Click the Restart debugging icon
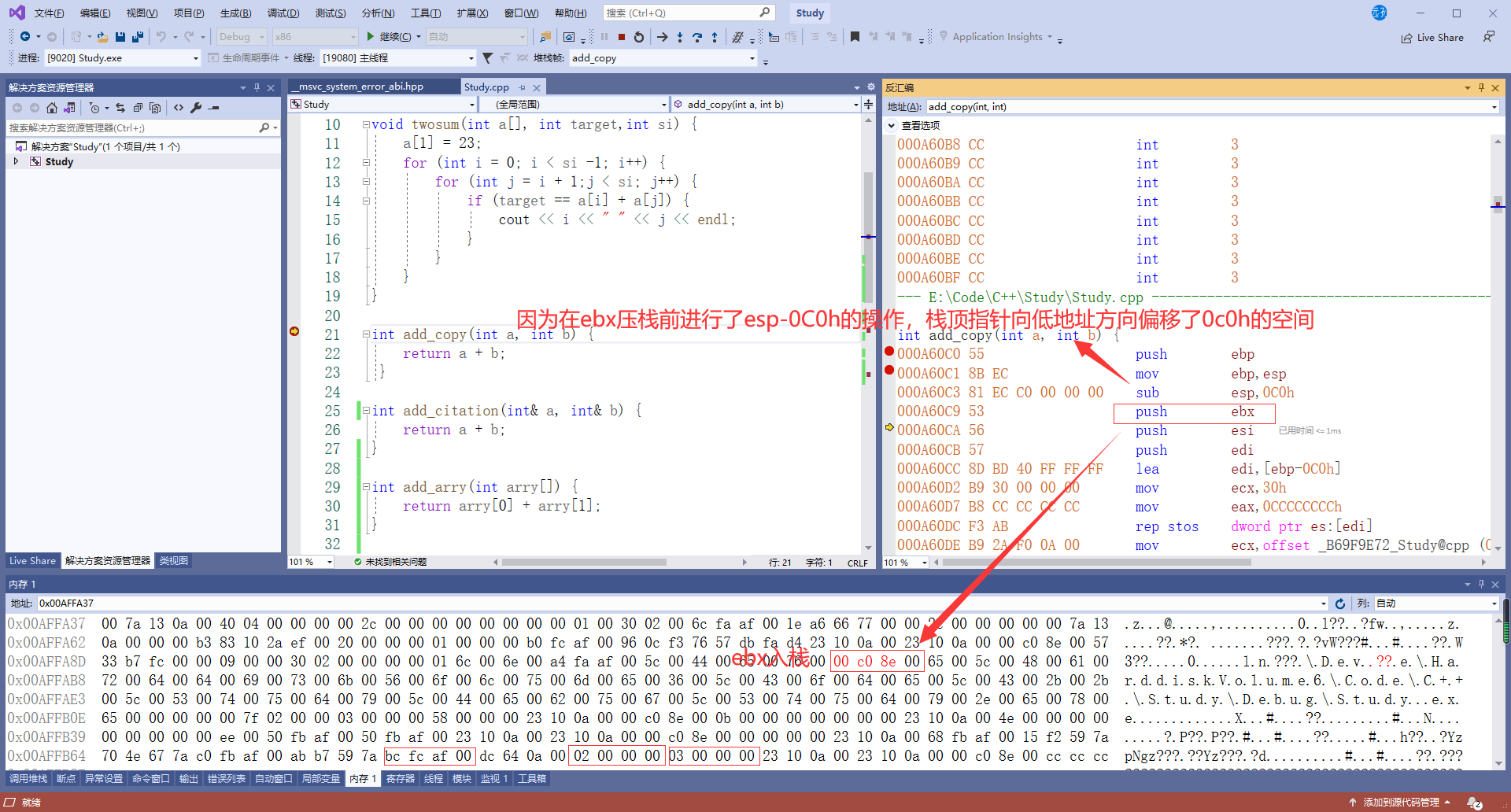Viewport: 1511px width, 812px height. click(639, 37)
